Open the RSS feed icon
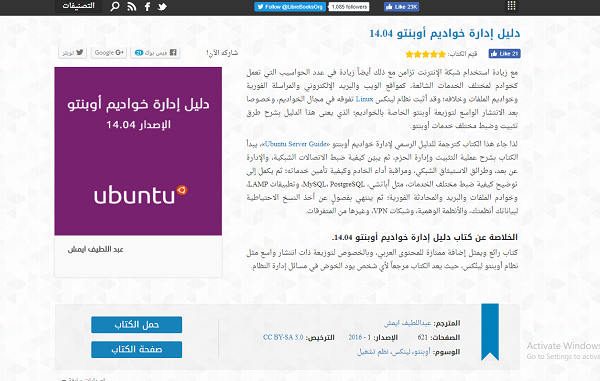Viewport: 600px width, 381px height. tap(132, 7)
